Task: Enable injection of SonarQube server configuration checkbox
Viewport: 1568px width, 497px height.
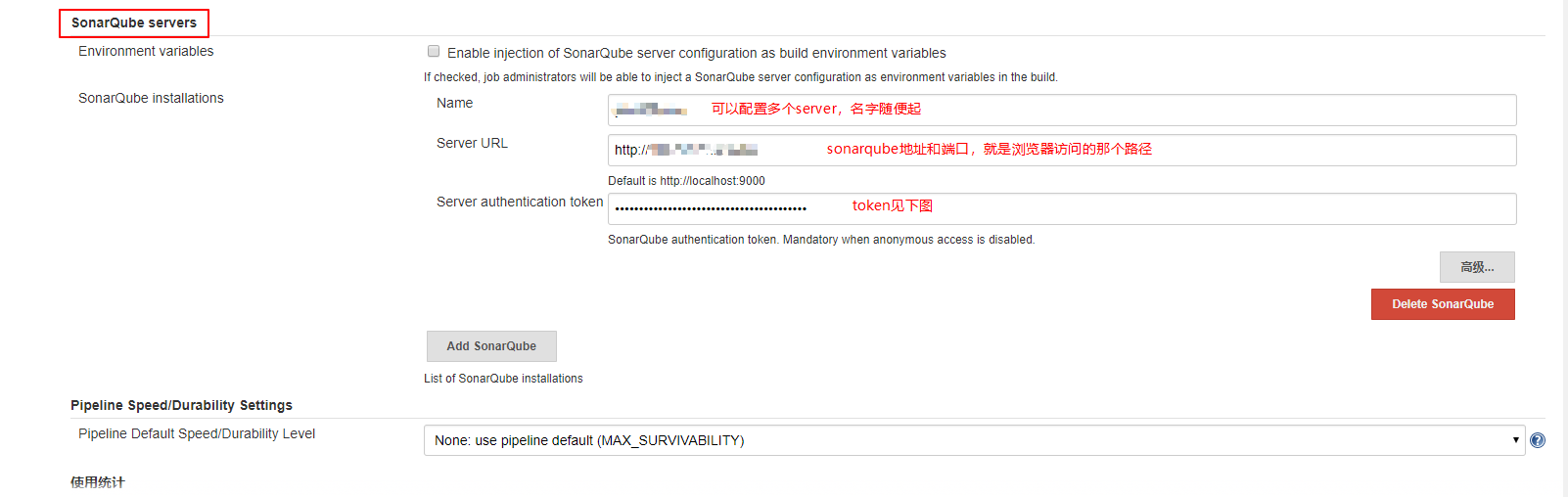Action: point(434,52)
